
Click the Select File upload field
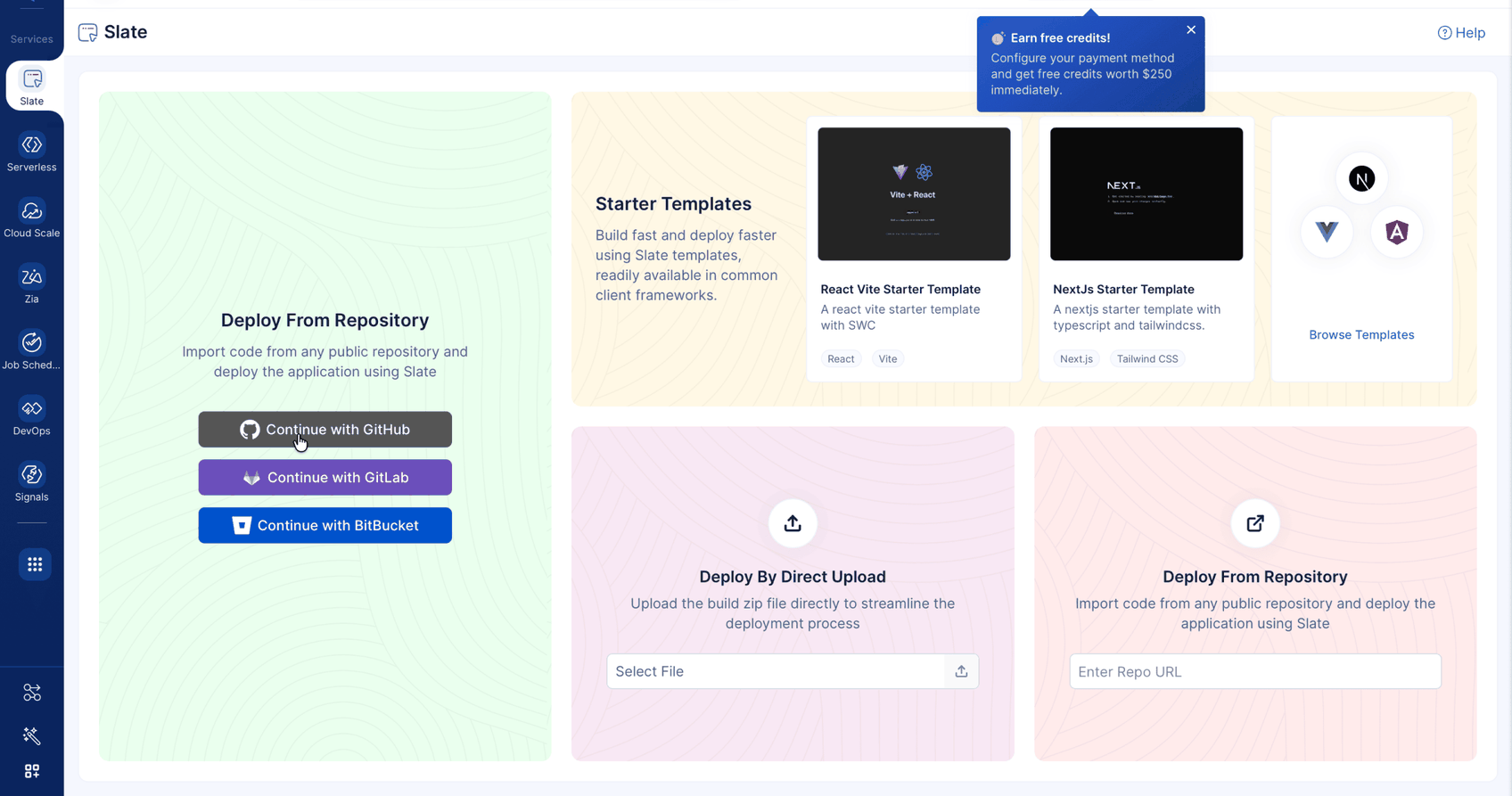pos(793,672)
